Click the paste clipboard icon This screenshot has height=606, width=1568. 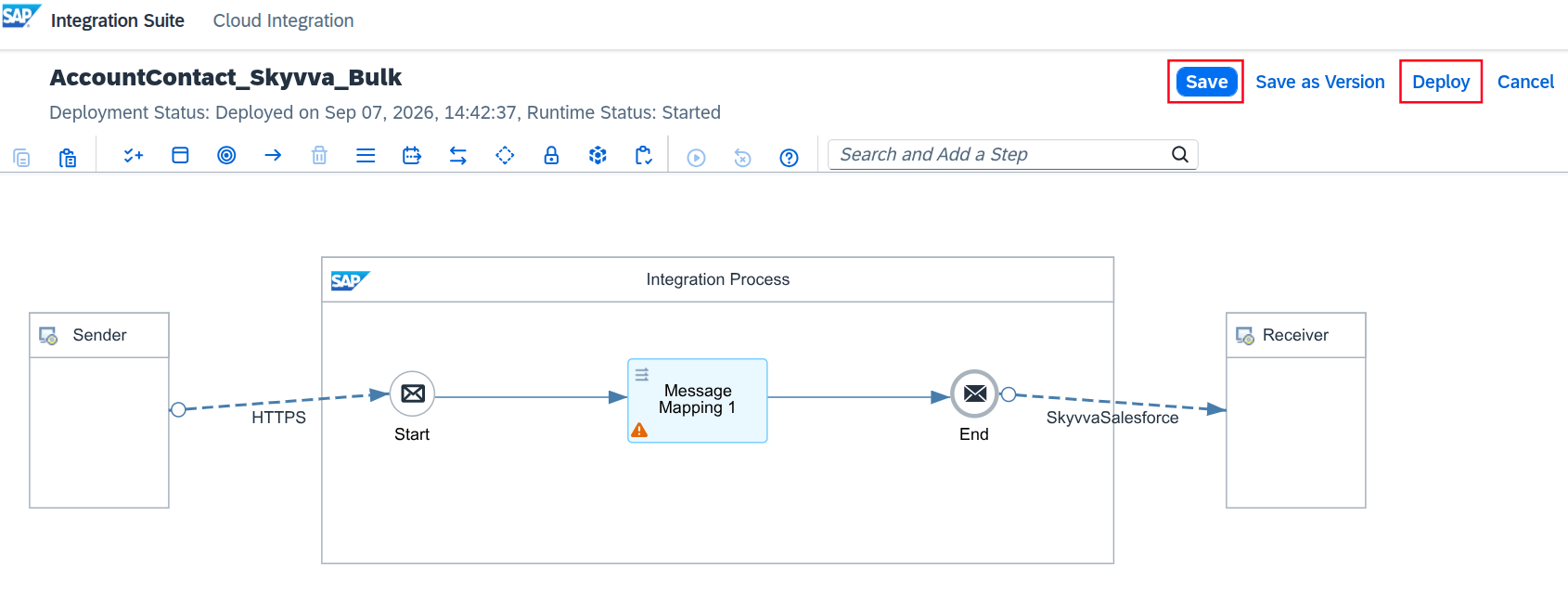point(68,157)
